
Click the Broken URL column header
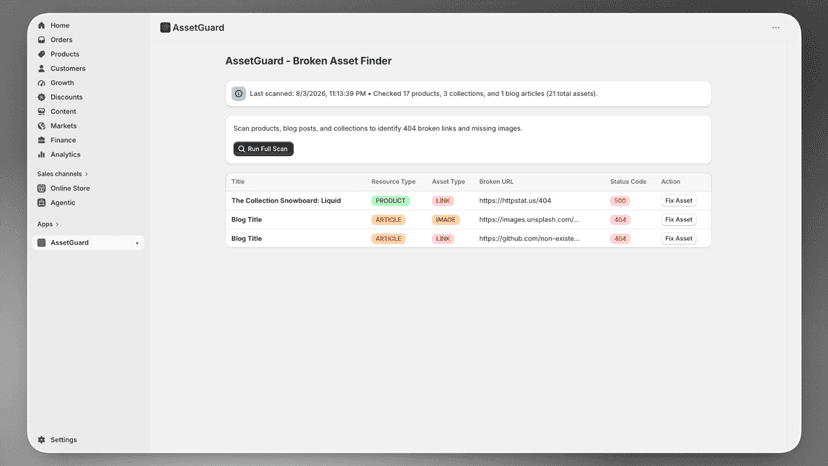coord(496,182)
